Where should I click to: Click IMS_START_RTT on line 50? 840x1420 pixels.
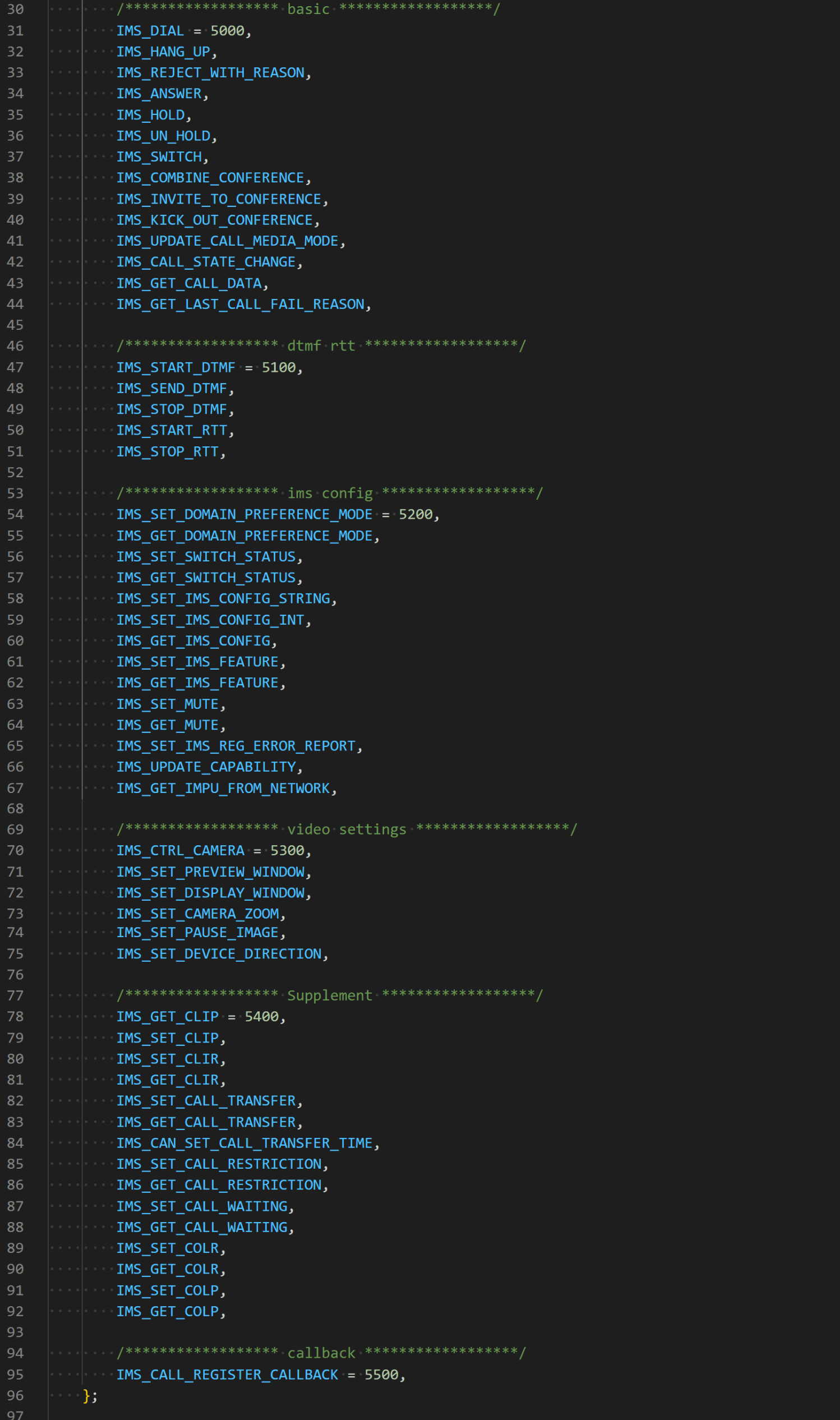click(x=172, y=430)
